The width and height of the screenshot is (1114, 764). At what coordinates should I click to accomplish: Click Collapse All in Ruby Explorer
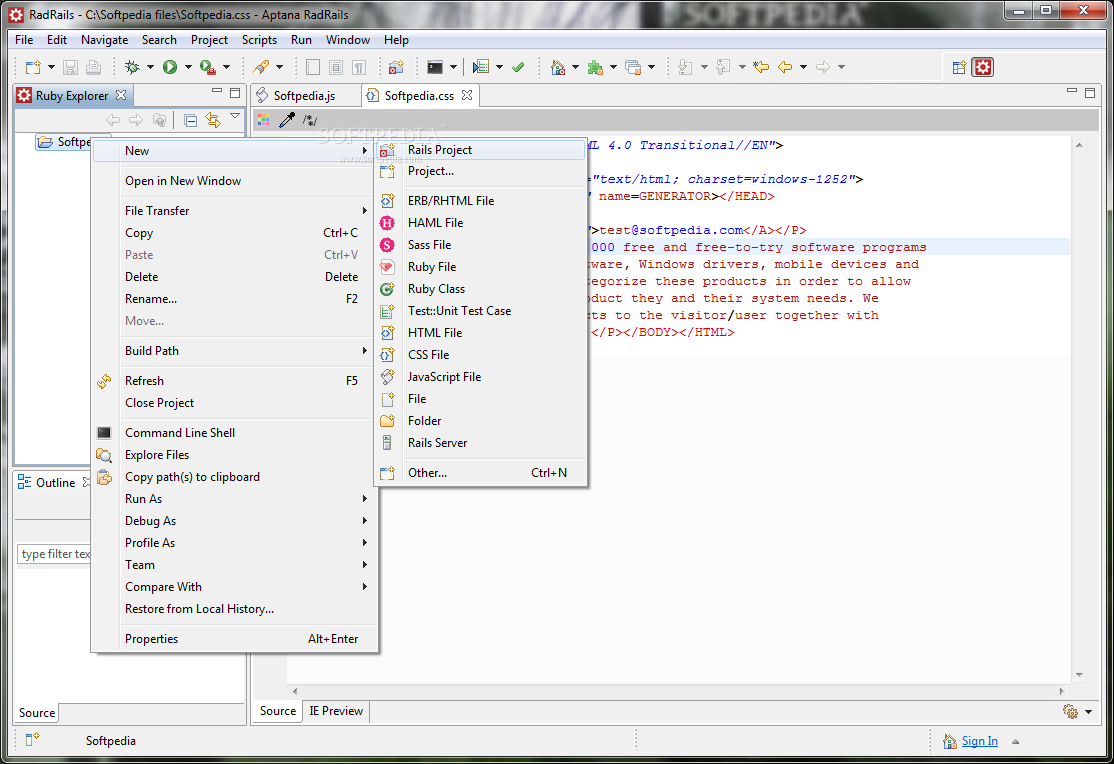pos(190,120)
